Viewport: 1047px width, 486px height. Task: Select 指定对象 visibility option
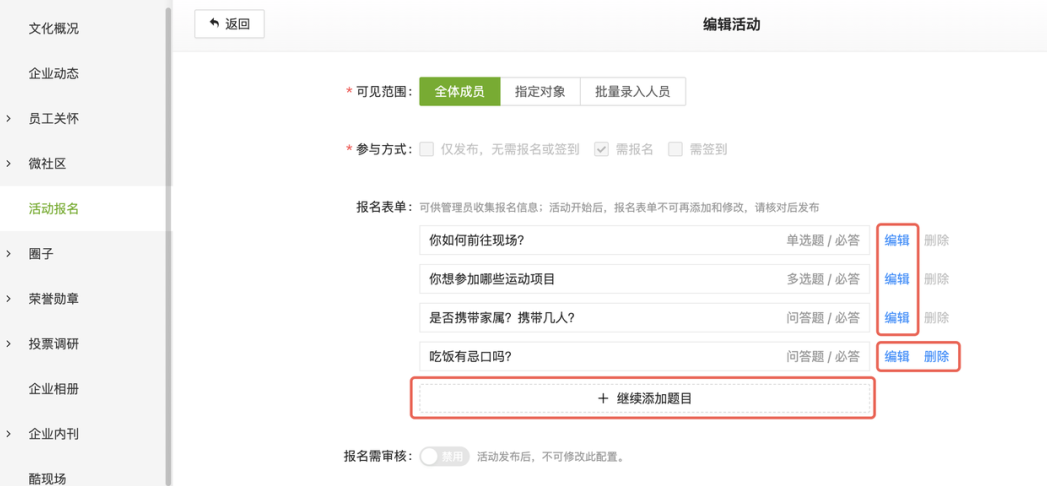point(540,91)
